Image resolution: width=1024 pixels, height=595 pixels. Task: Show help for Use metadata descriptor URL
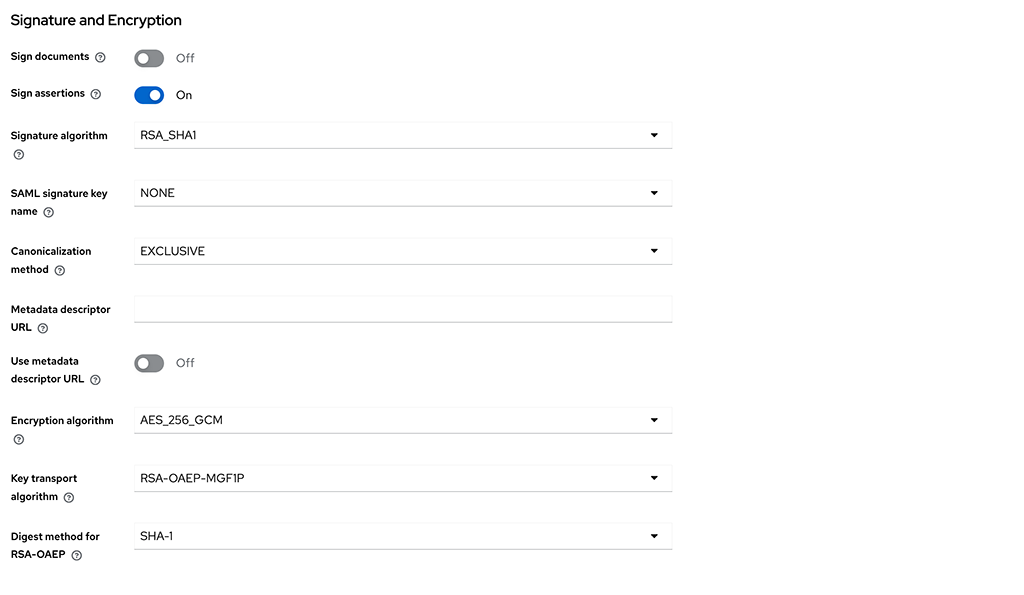pyautogui.click(x=95, y=379)
